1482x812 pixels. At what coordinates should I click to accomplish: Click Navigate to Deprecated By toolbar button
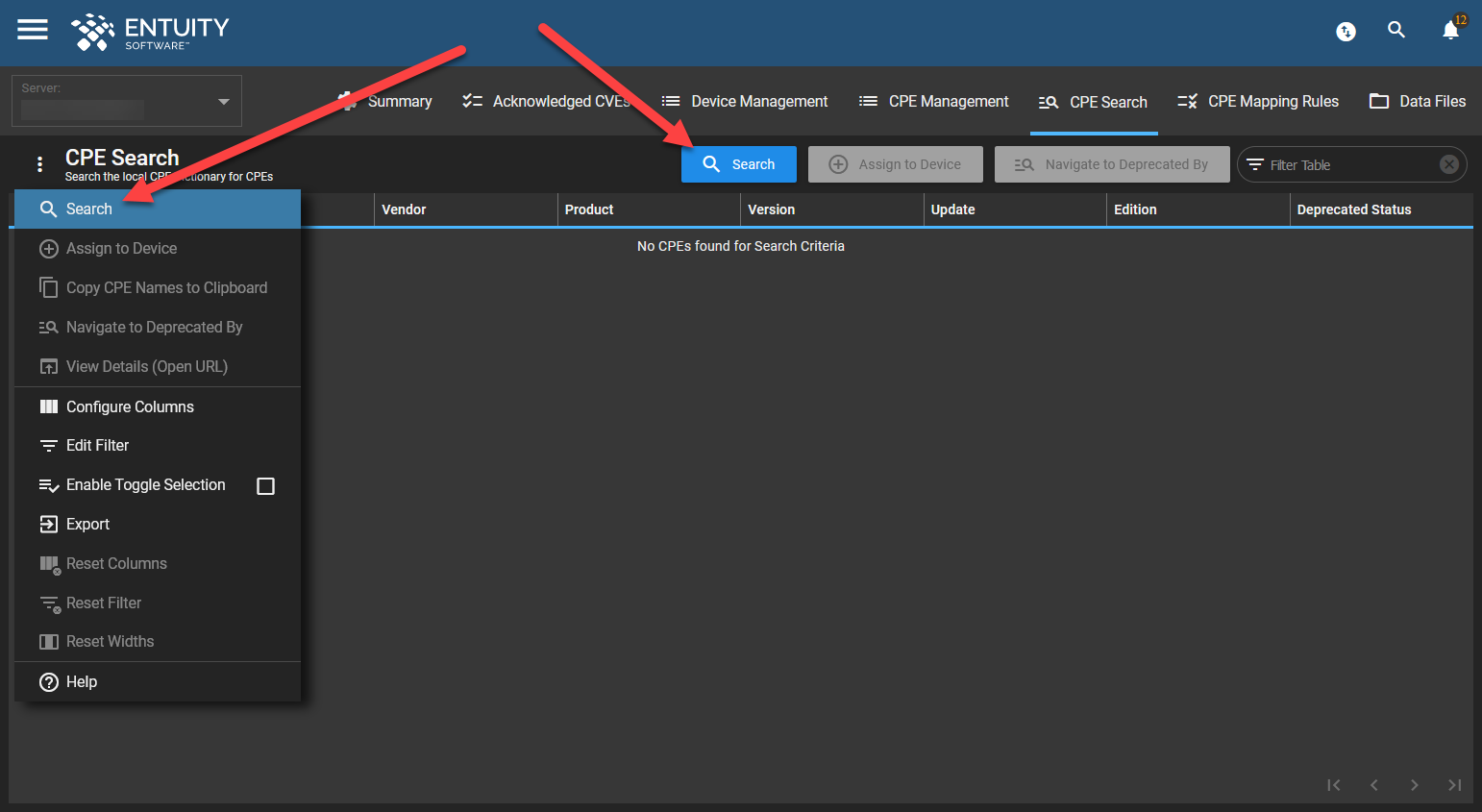click(1112, 164)
